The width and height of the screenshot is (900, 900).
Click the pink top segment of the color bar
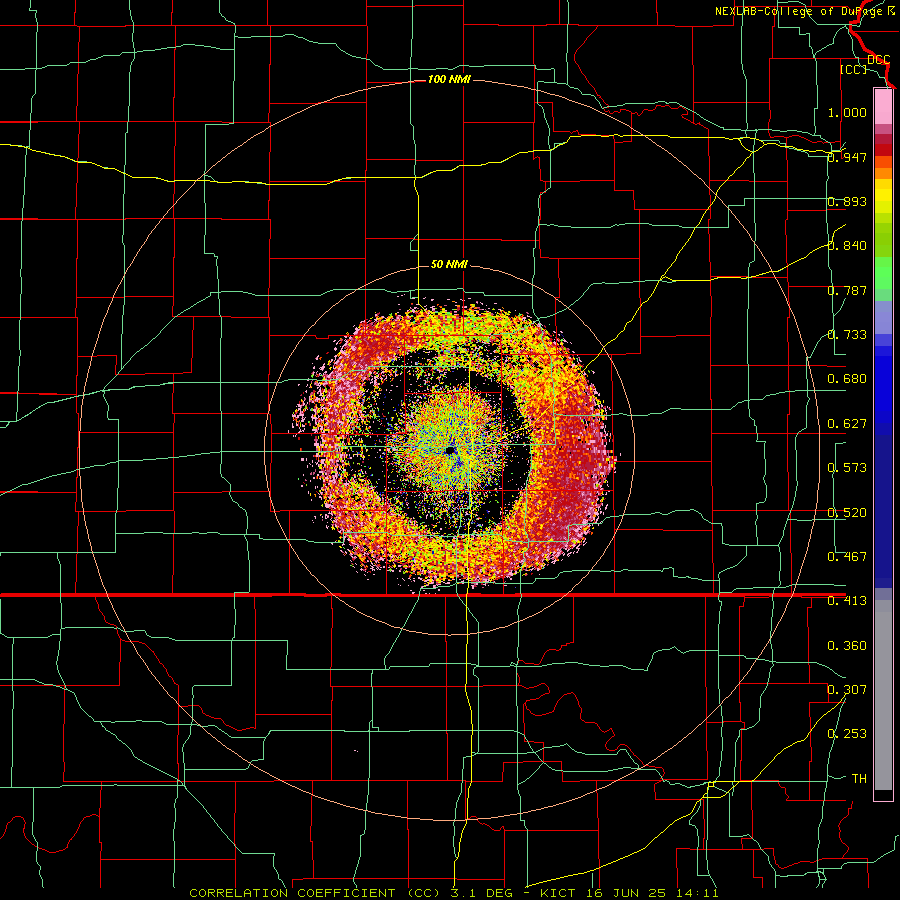click(883, 107)
